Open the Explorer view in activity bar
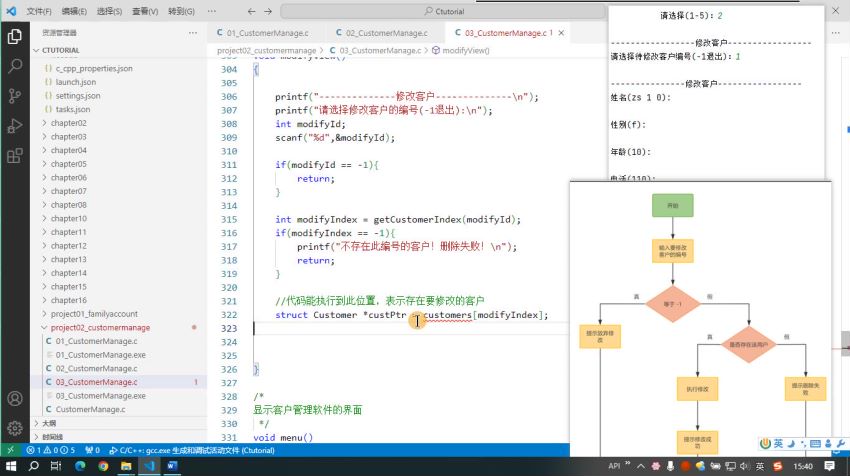 [x=15, y=37]
